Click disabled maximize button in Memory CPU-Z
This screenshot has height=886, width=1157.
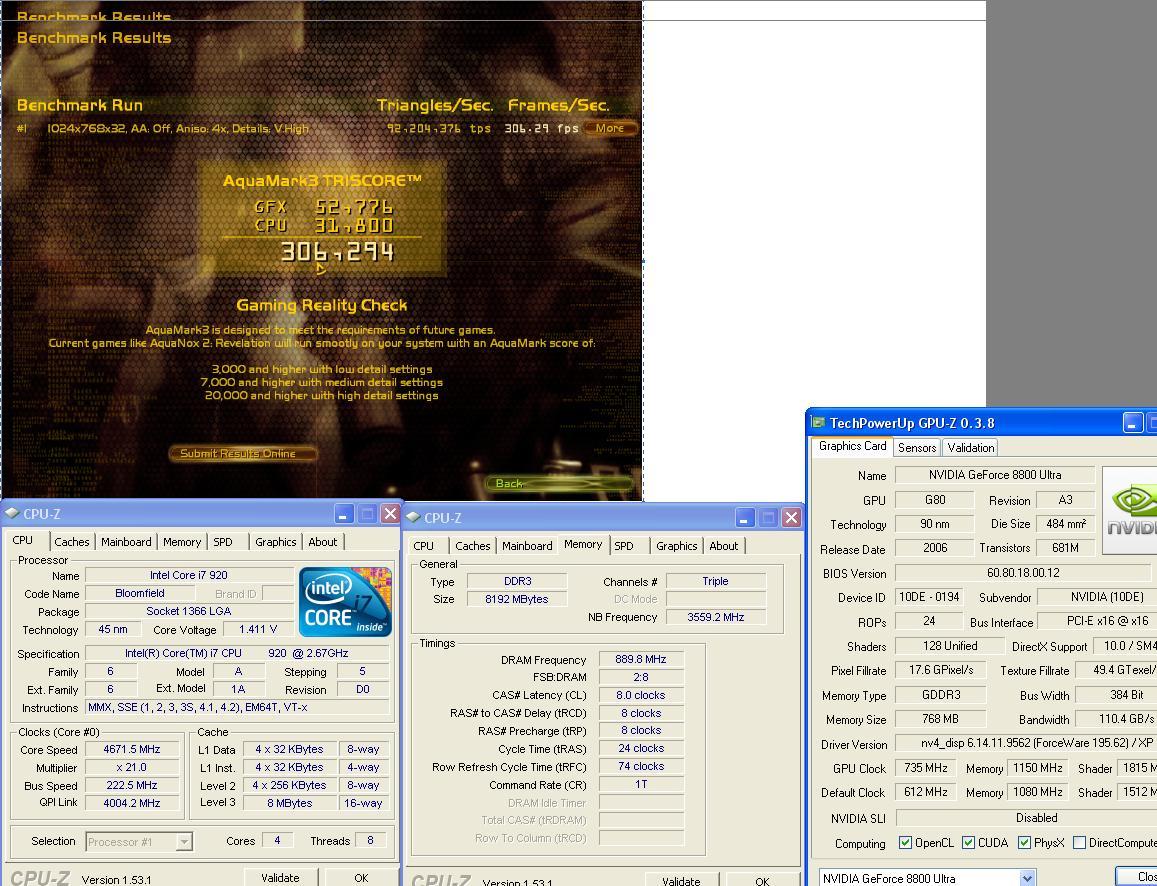(768, 517)
